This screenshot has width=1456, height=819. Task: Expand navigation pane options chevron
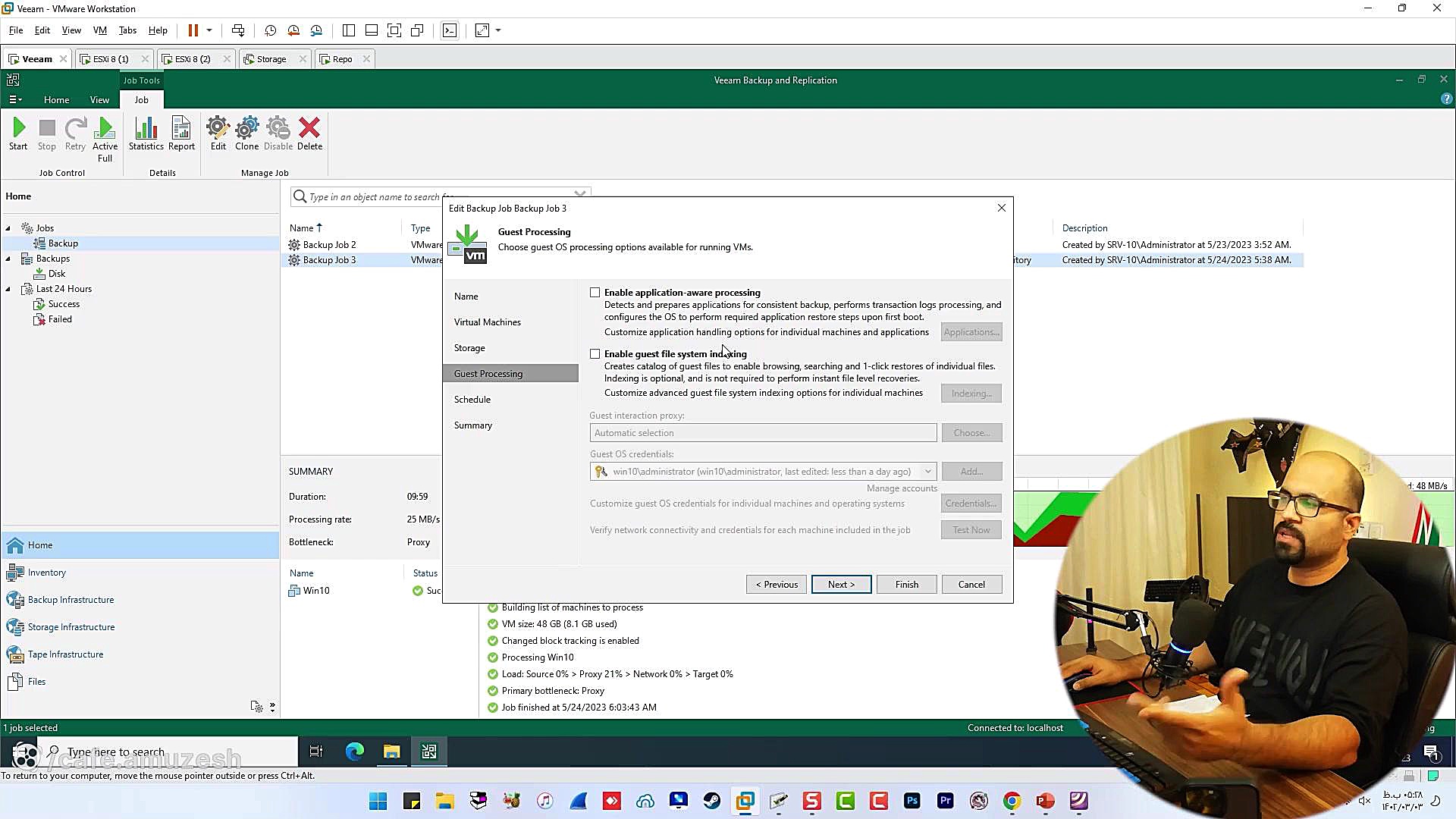(272, 707)
